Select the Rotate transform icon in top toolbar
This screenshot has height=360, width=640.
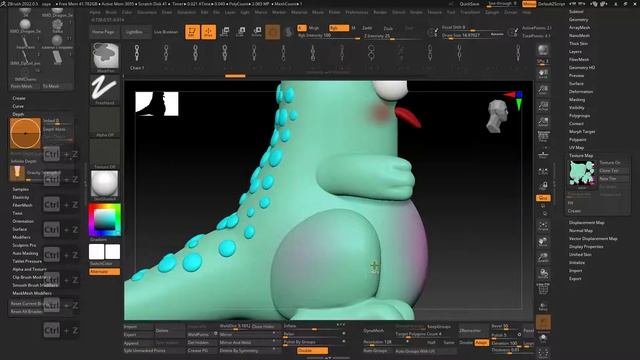[x=256, y=32]
